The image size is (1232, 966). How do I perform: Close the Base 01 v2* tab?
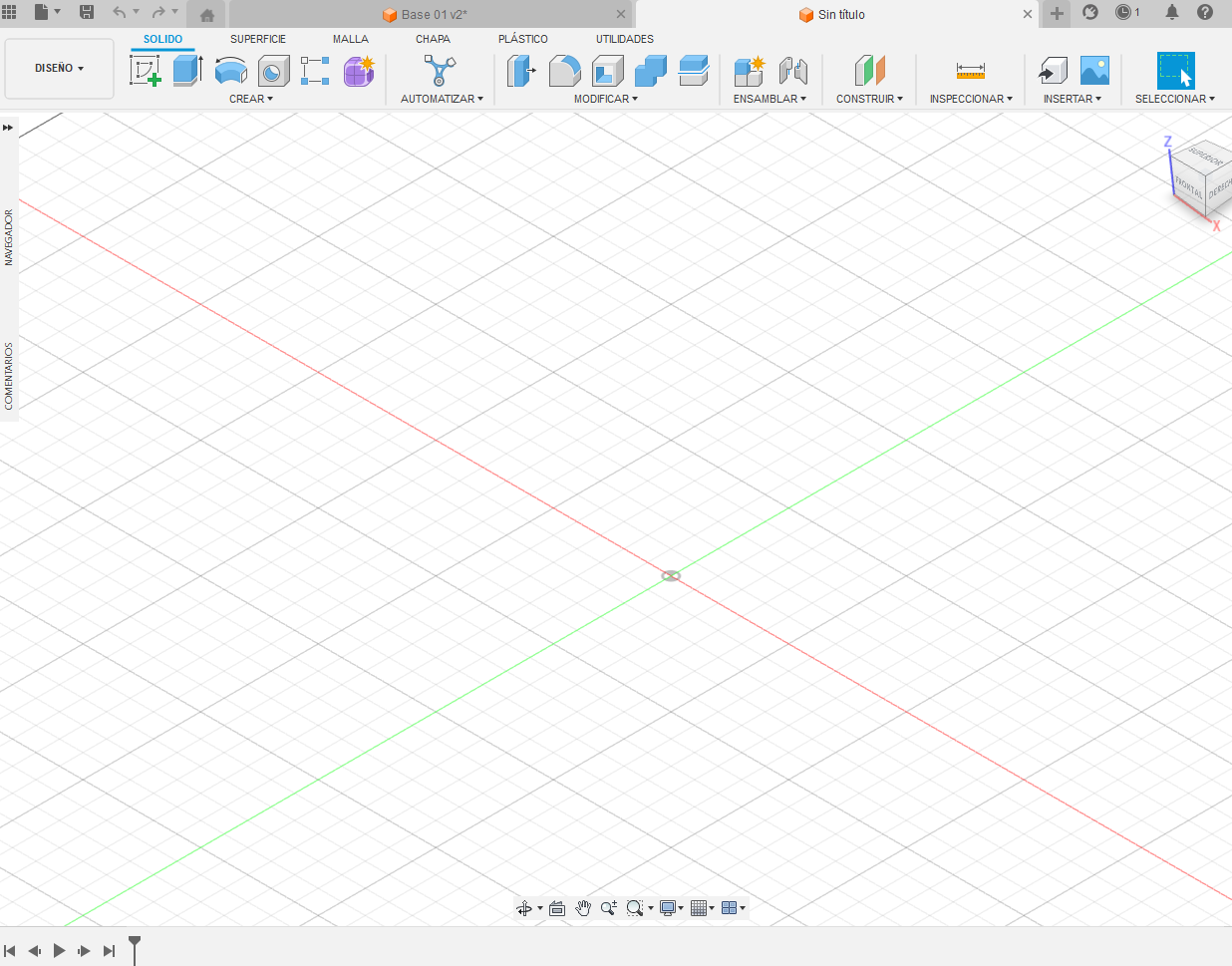tap(621, 14)
